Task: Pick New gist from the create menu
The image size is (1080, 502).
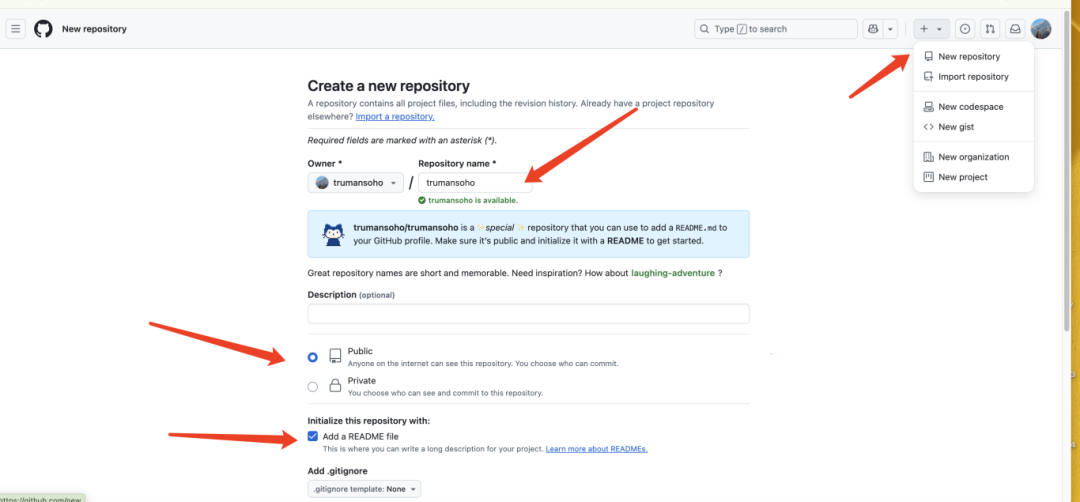Action: [955, 127]
